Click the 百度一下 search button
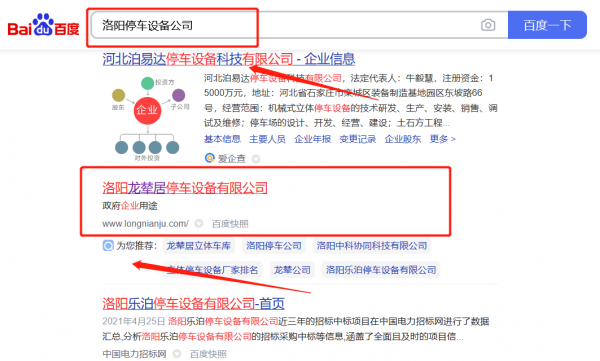This screenshot has width=600, height=361. pyautogui.click(x=547, y=25)
